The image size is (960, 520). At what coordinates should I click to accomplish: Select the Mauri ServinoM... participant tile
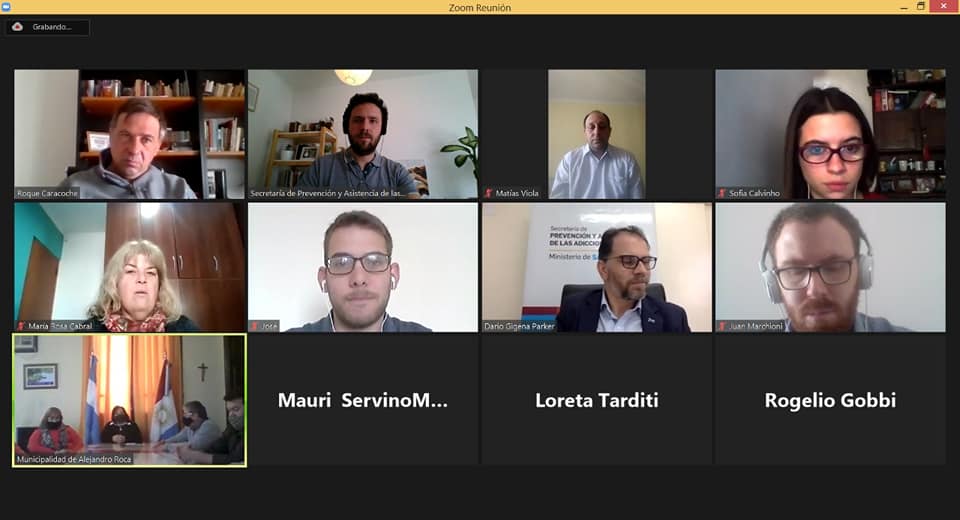pyautogui.click(x=362, y=401)
